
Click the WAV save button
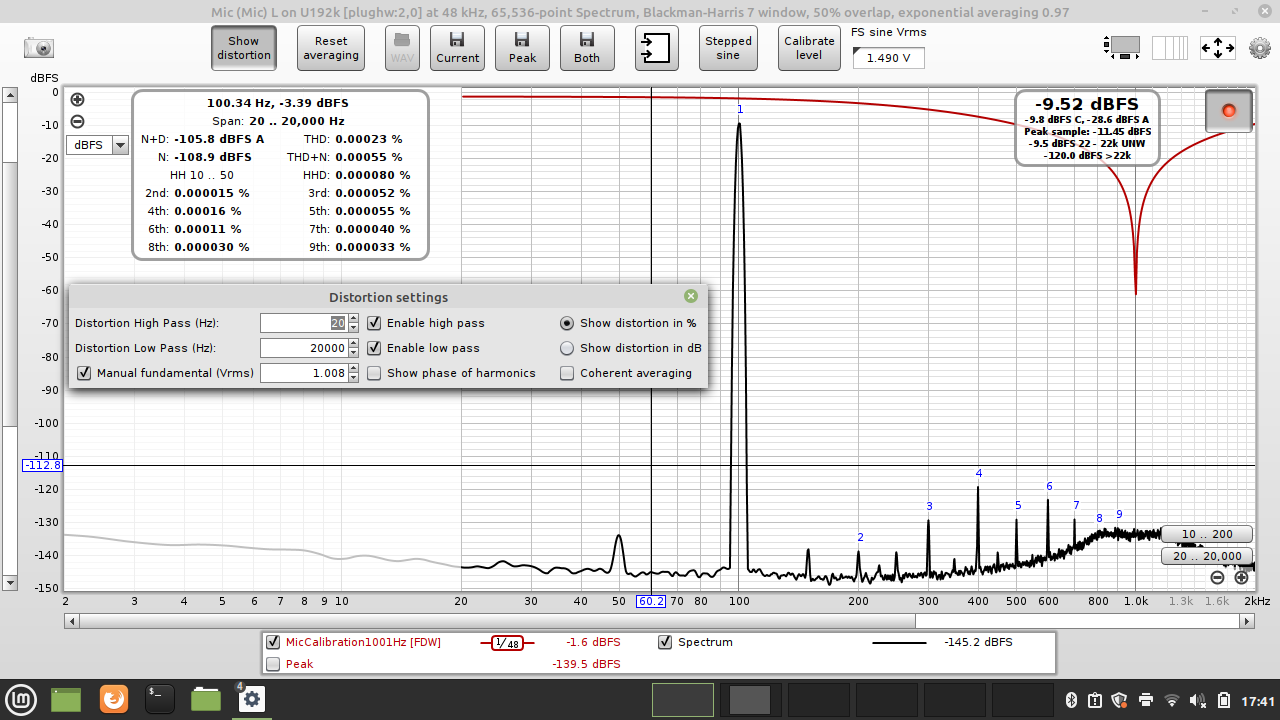click(x=403, y=48)
